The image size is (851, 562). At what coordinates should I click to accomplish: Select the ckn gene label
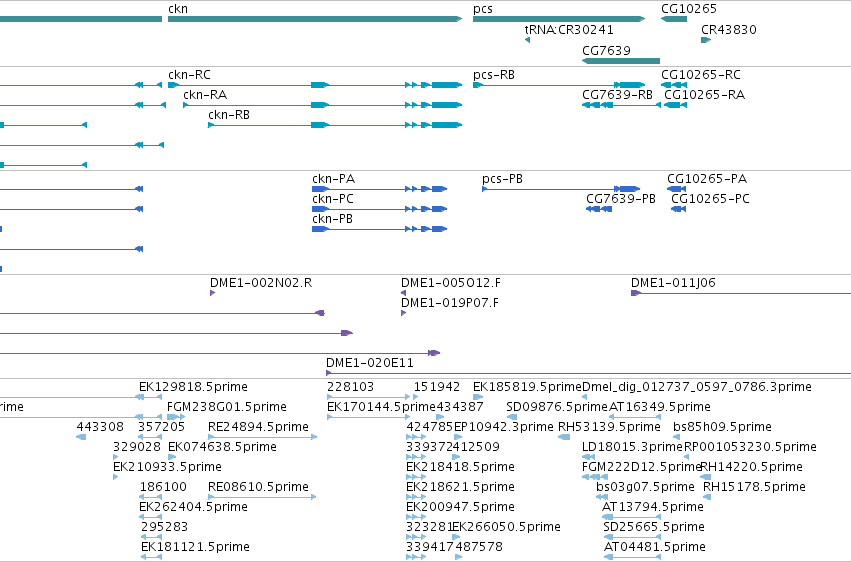click(178, 9)
